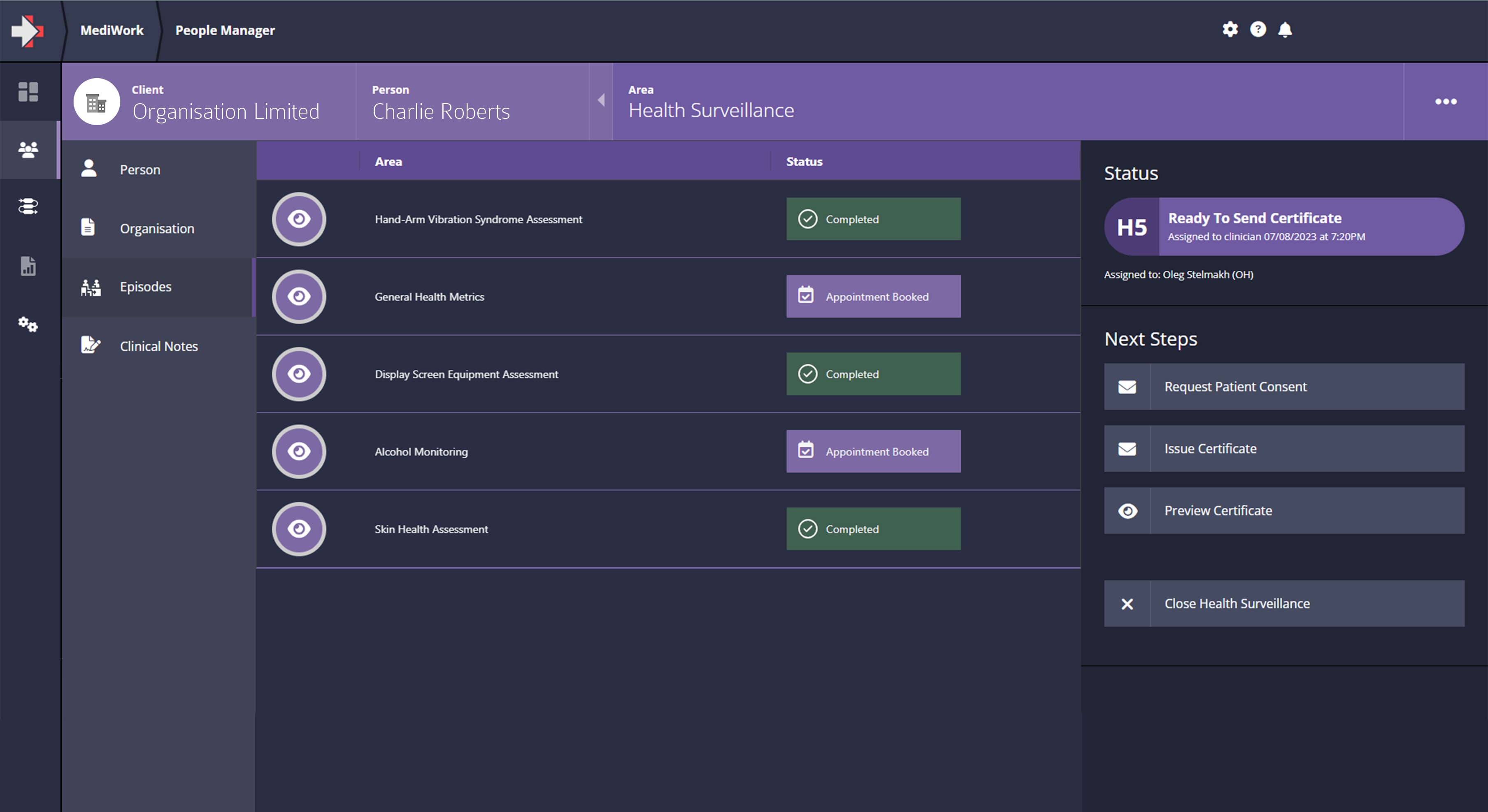The image size is (1488, 812).
Task: Open the notifications bell icon
Action: pos(1285,30)
